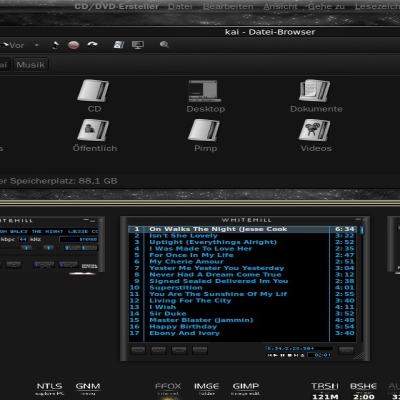The width and height of the screenshot is (400, 400).
Task: Toggle the equalizer button in main player
Action: click(x=72, y=248)
